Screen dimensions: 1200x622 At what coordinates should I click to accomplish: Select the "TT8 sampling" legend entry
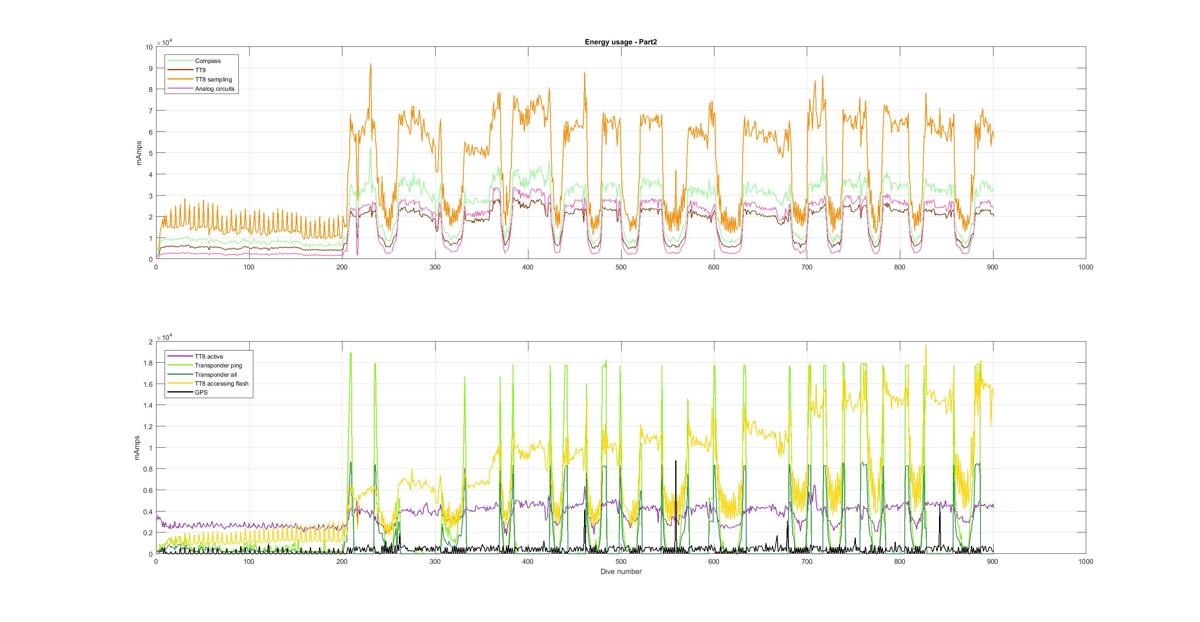click(x=214, y=79)
